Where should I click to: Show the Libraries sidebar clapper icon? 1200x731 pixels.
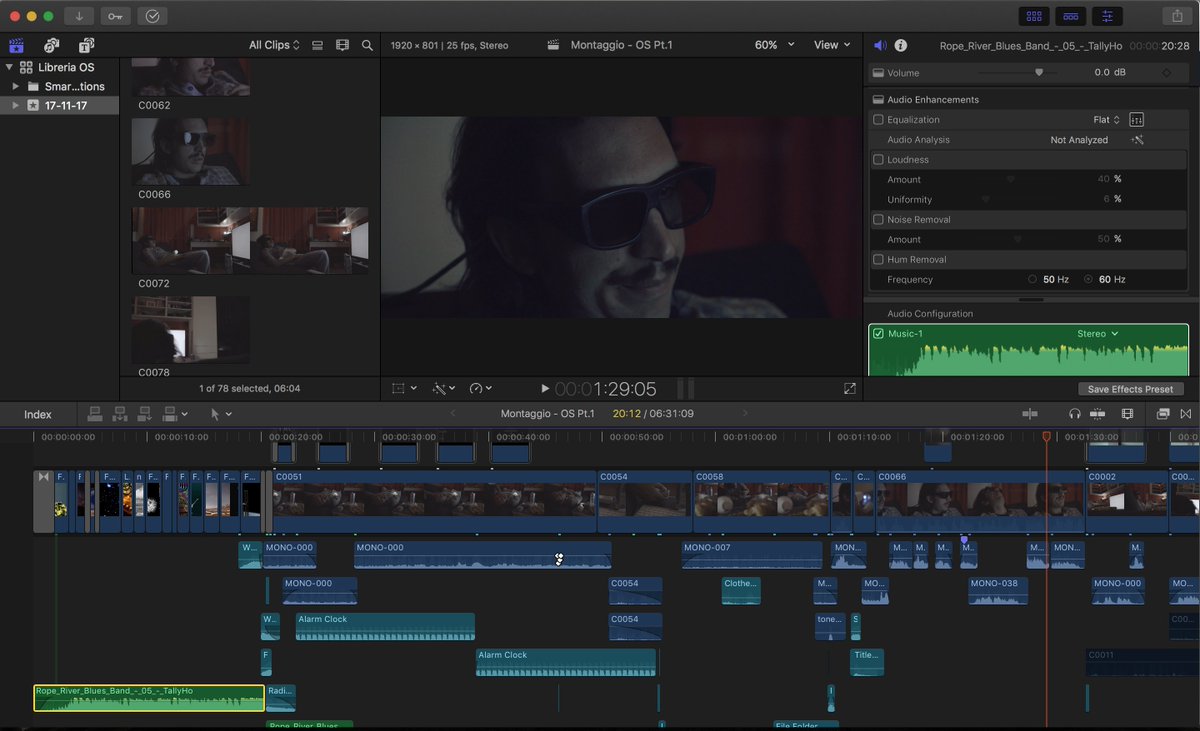(16, 45)
